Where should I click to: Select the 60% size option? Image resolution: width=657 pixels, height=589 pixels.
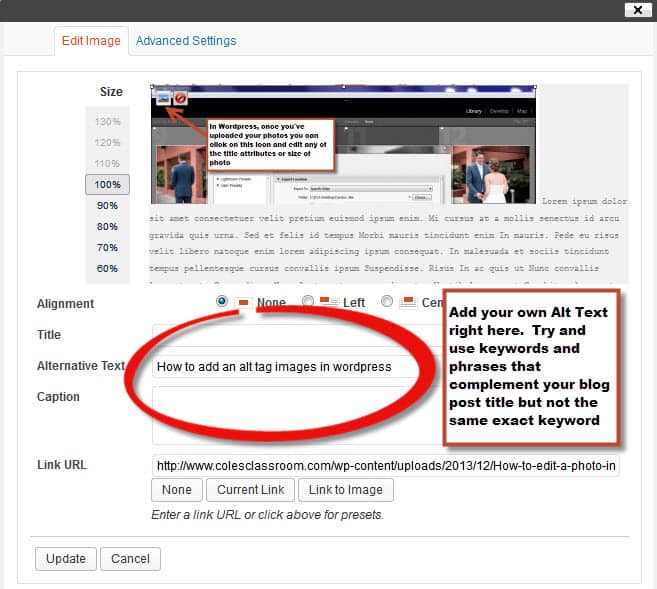(x=107, y=269)
